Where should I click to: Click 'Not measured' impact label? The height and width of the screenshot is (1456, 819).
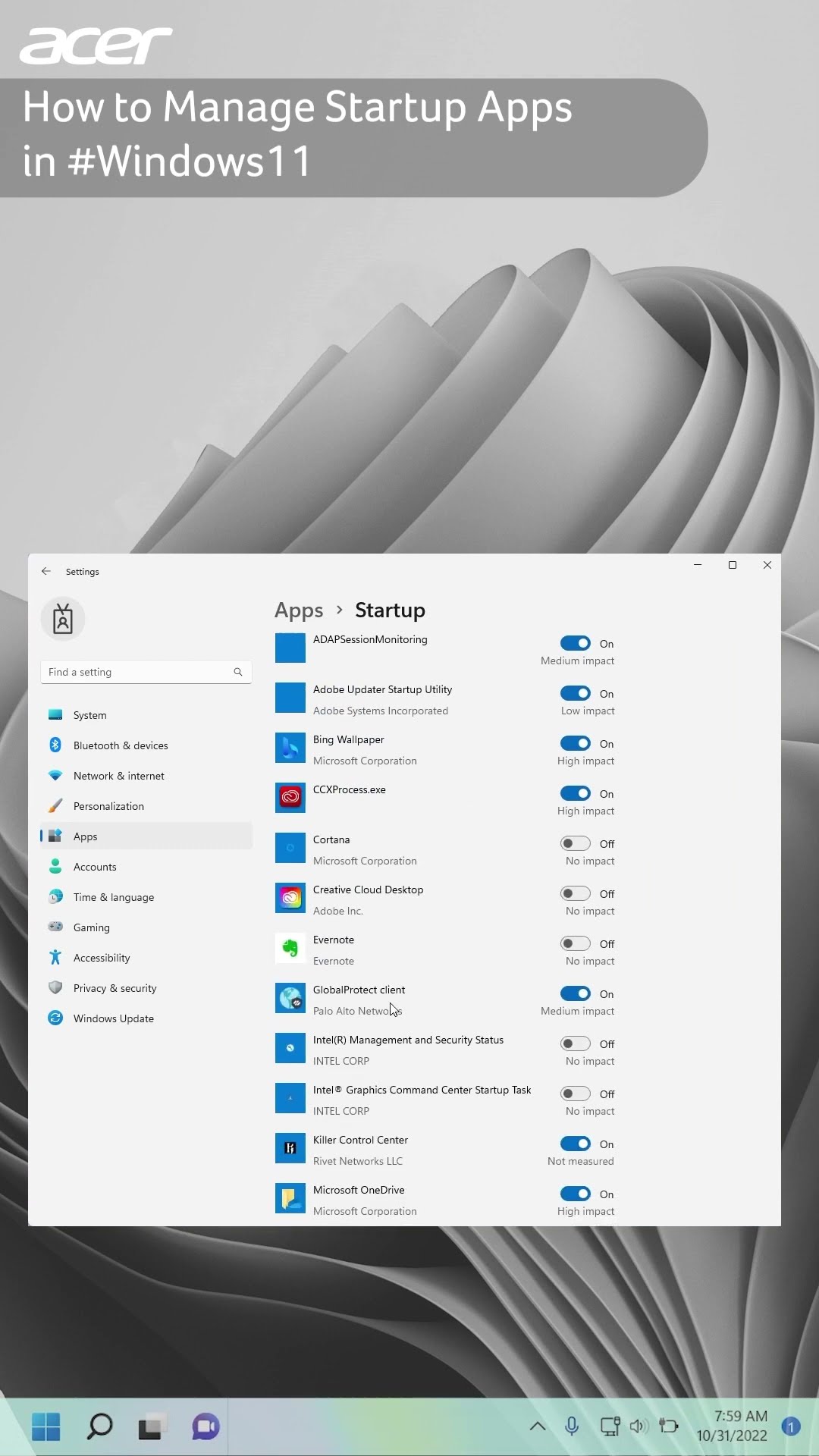click(x=581, y=1161)
